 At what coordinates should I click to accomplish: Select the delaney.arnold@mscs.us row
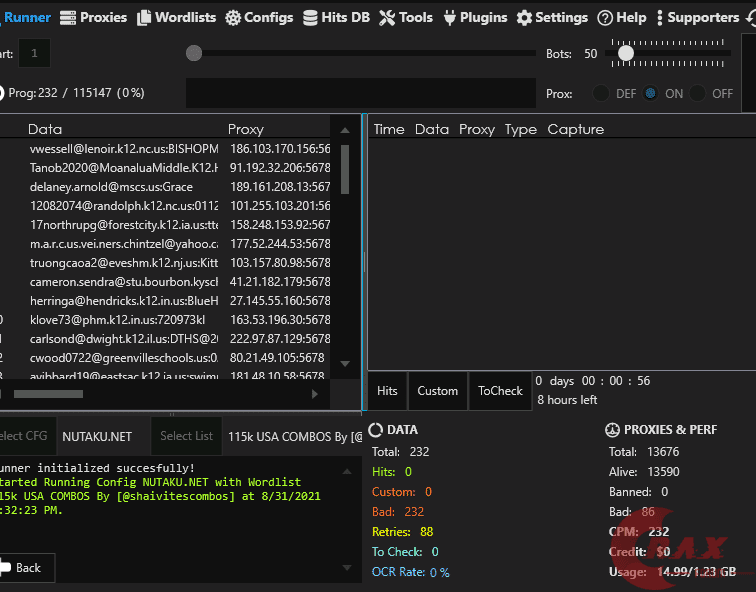[x=166, y=187]
